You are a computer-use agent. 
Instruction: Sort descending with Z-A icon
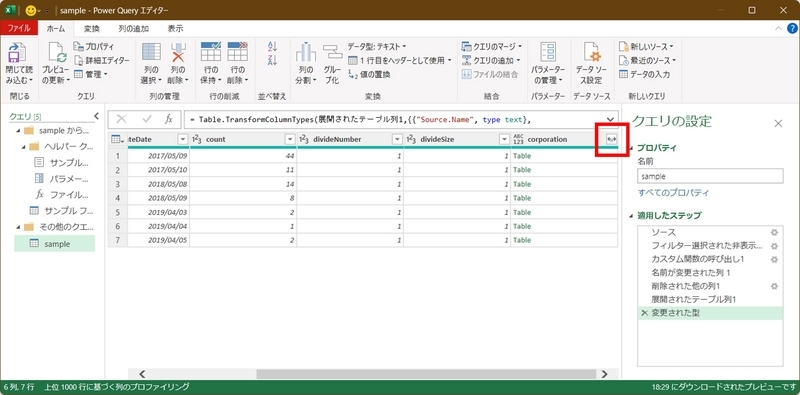pos(272,60)
